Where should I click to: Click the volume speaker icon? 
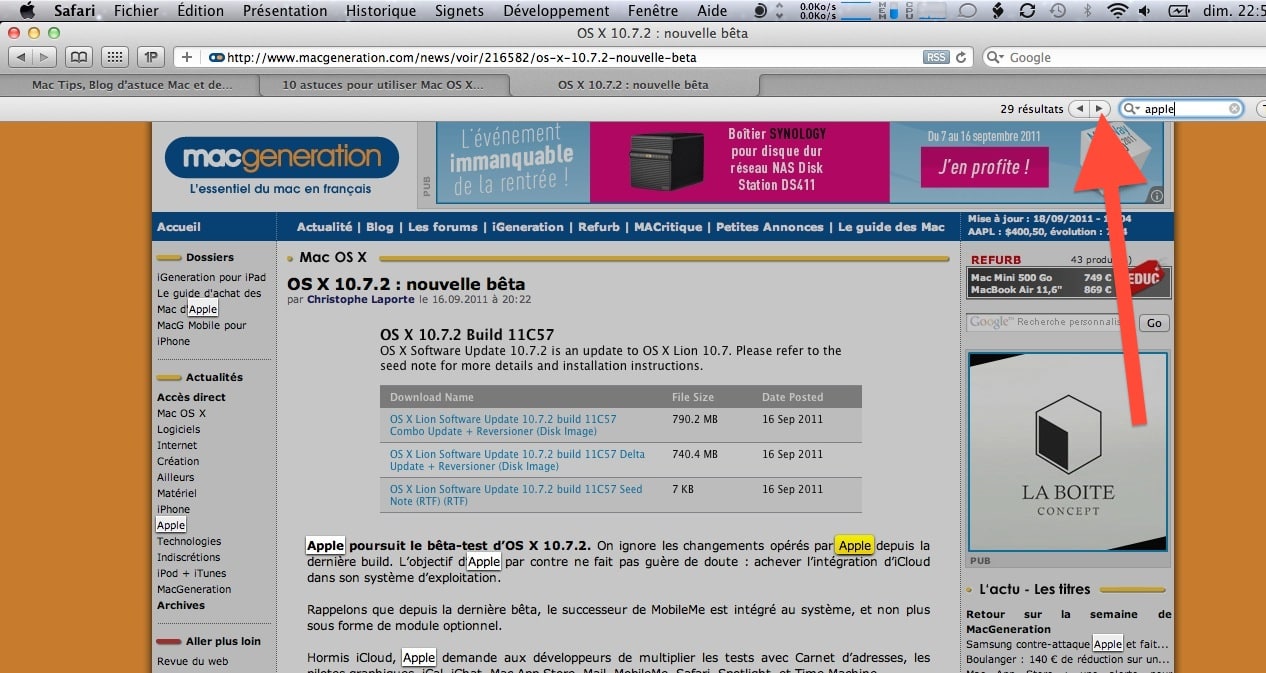tap(1145, 11)
